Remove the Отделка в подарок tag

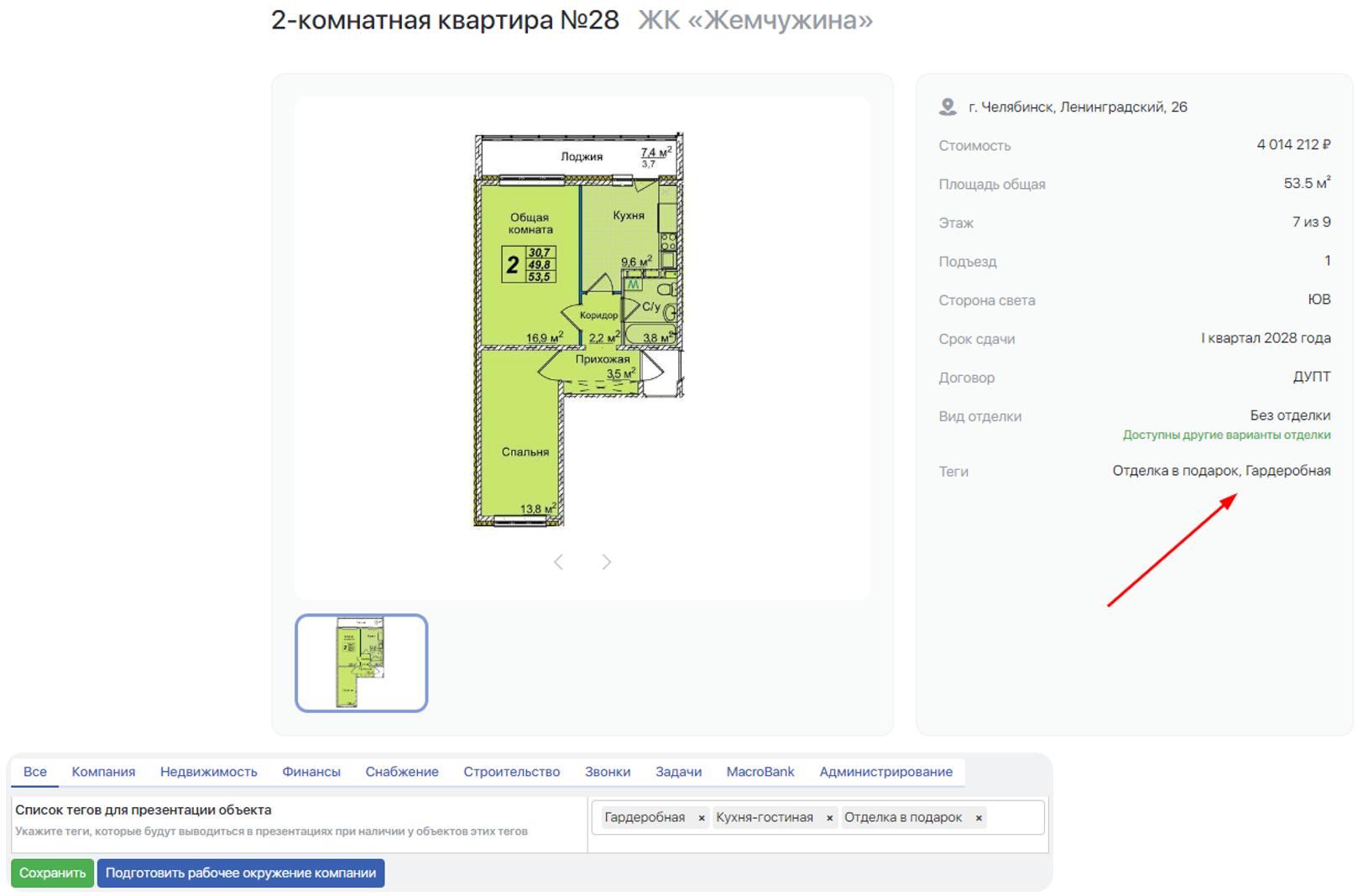point(979,818)
